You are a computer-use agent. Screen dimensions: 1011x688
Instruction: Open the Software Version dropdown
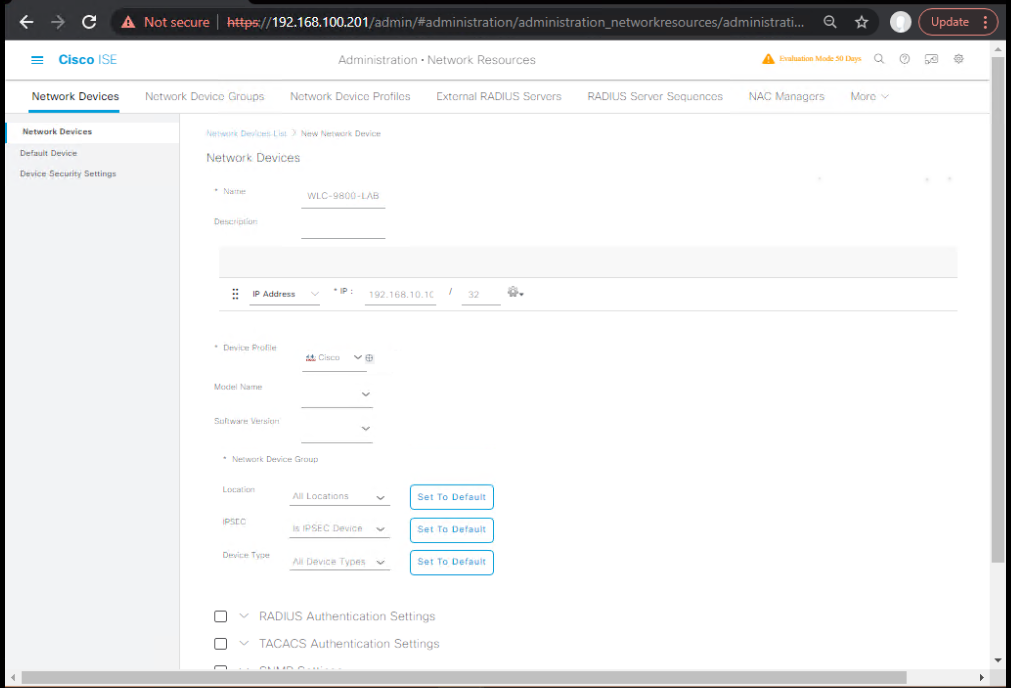(337, 429)
